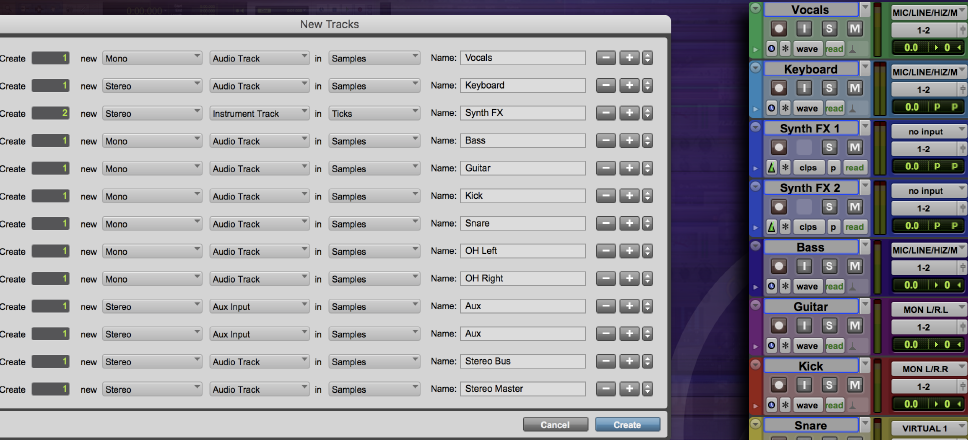Click the timebase clock icon on Bass track
The height and width of the screenshot is (440, 968).
pos(771,286)
